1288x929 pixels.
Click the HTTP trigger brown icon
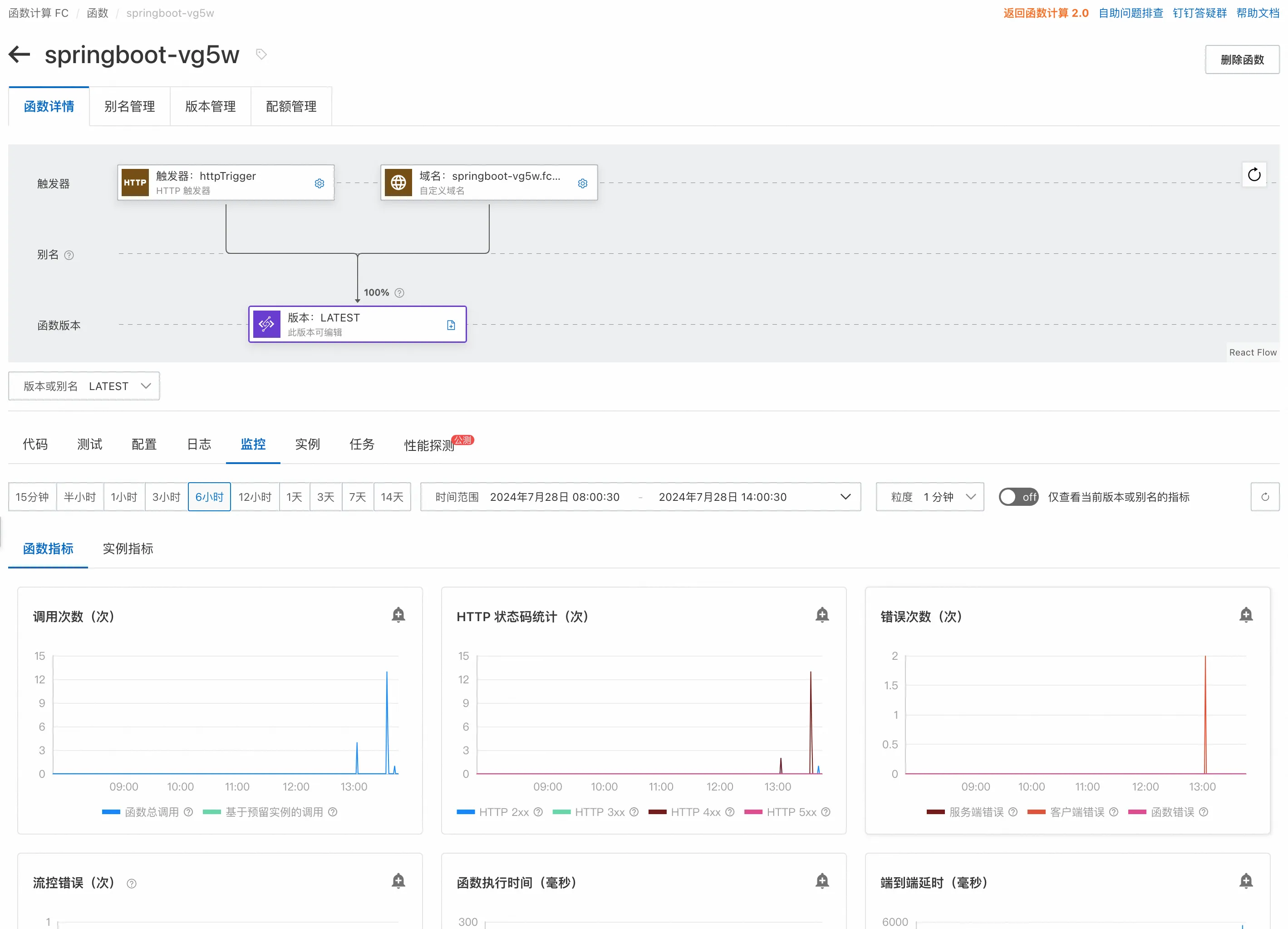click(x=135, y=183)
